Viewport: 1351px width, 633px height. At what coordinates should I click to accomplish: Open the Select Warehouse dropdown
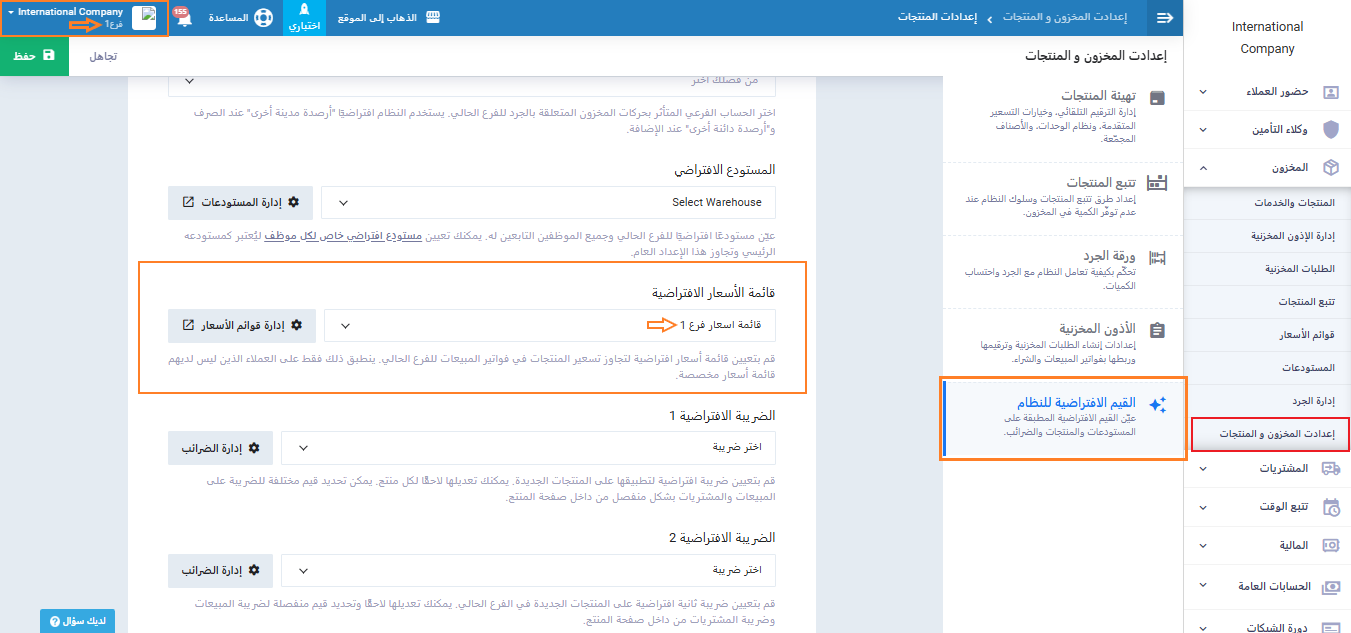[549, 202]
